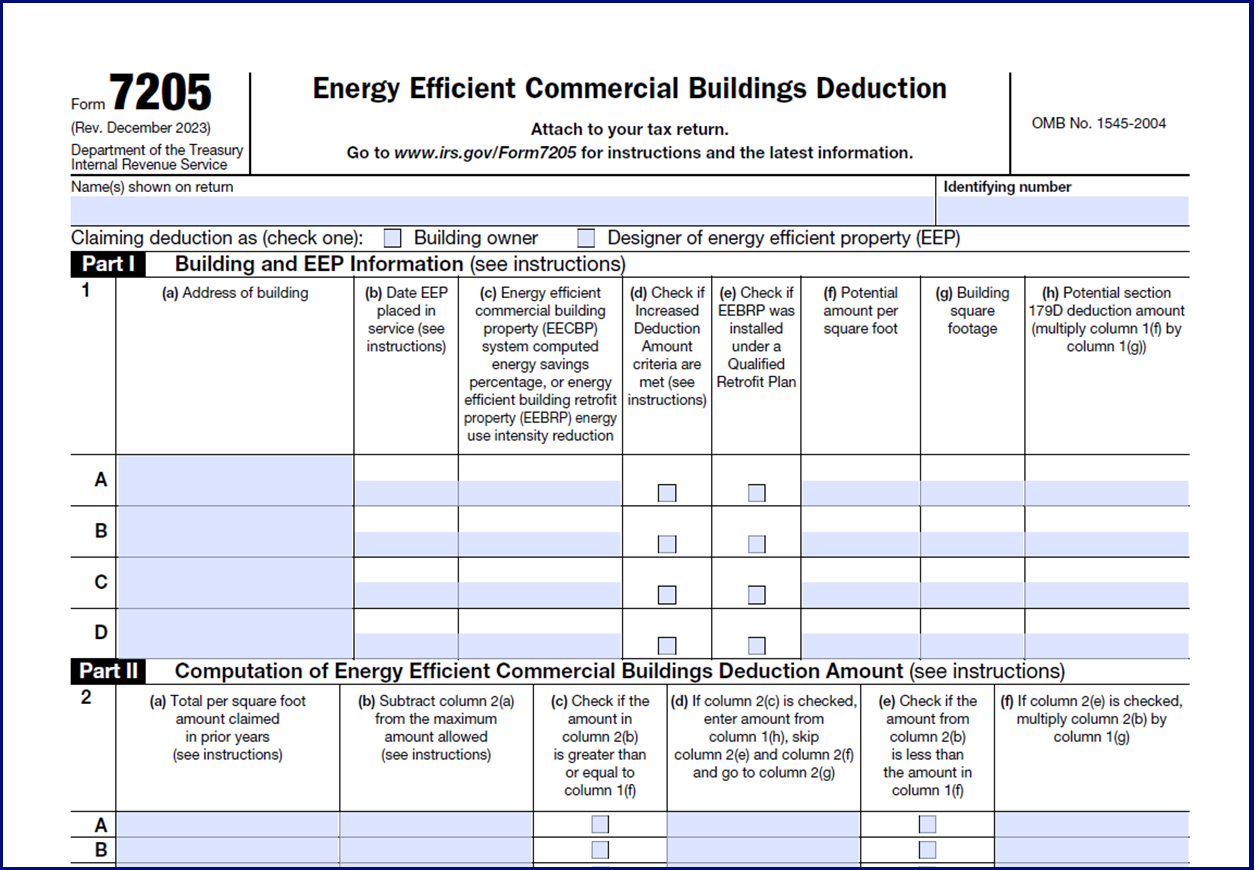Click Part II column 2(d) field row A
1256x870 pixels.
(x=763, y=825)
